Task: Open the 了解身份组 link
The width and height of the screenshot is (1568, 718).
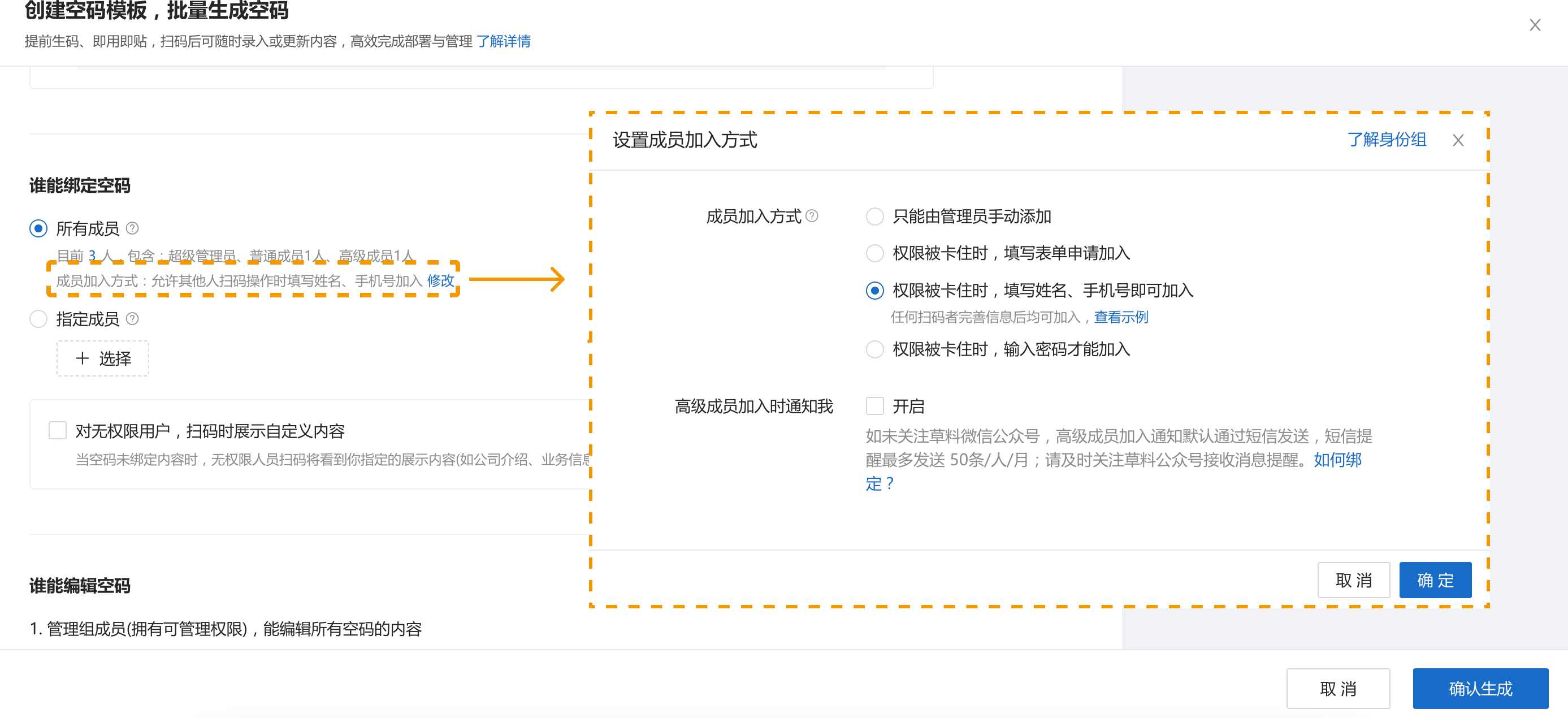Action: click(x=1386, y=140)
